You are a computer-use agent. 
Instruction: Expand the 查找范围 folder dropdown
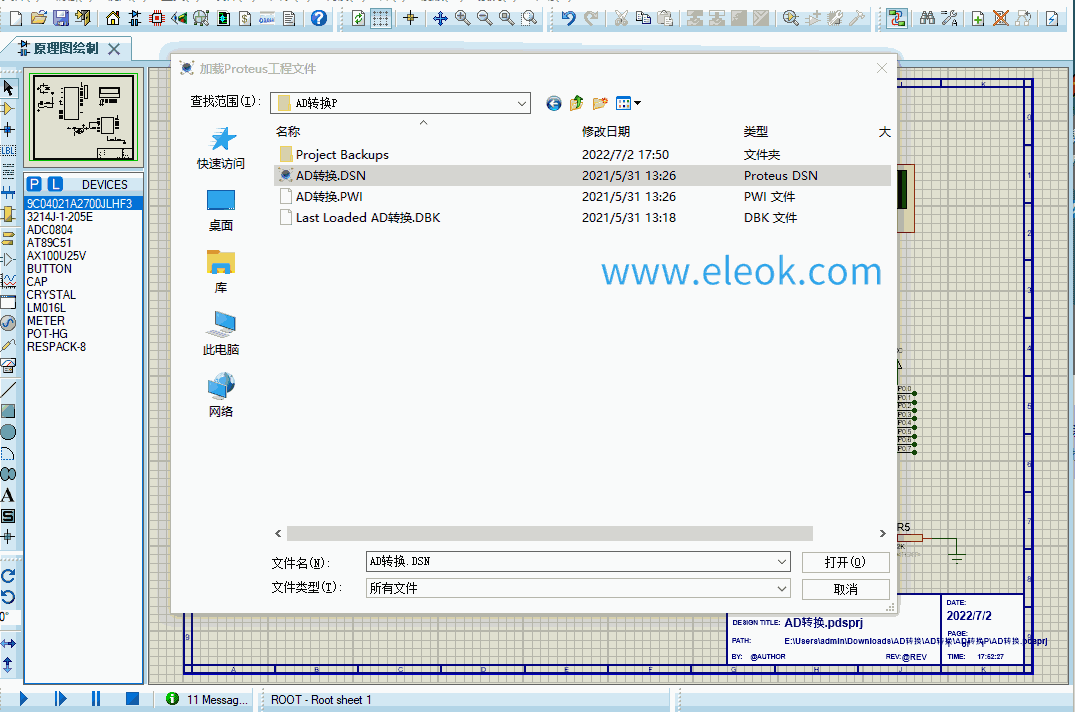point(522,103)
